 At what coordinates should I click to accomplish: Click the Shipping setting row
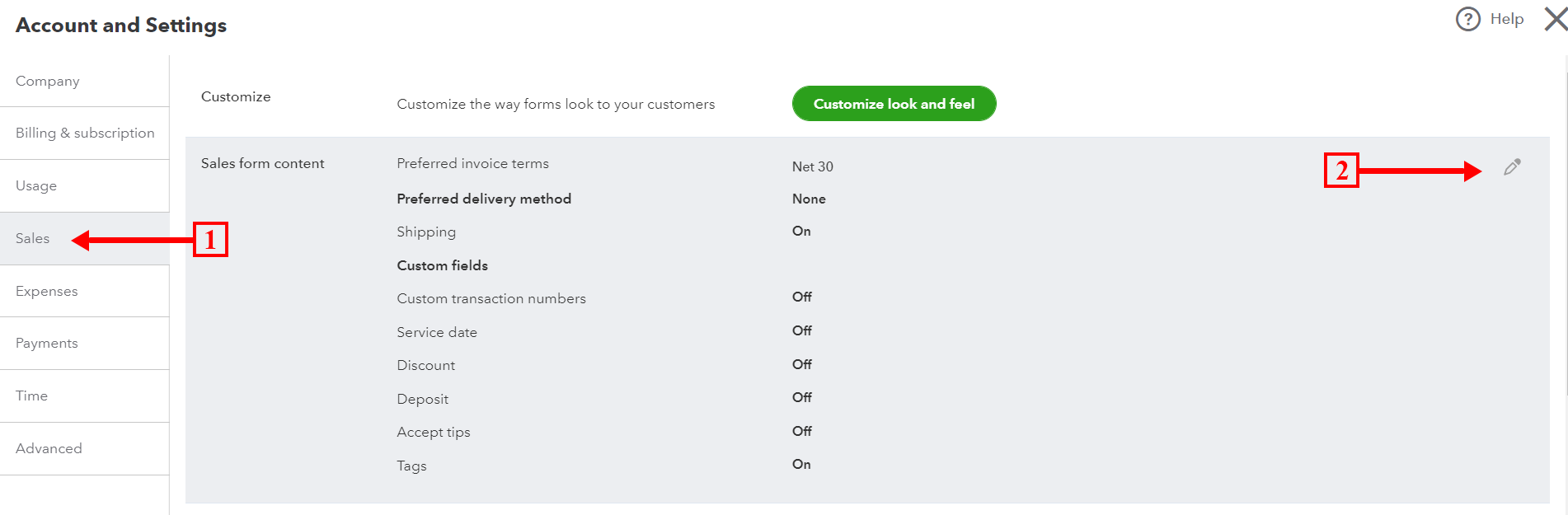tap(426, 232)
